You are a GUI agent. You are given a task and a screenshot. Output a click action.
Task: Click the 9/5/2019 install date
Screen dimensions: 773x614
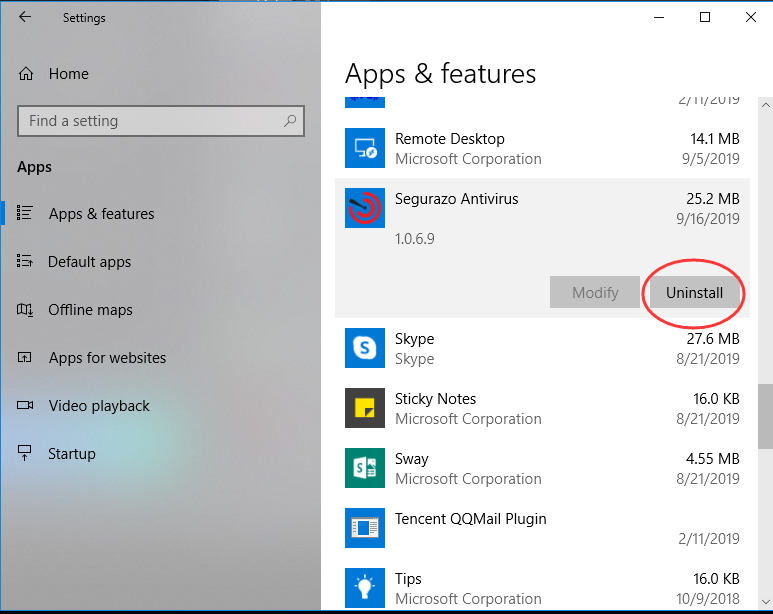(711, 159)
